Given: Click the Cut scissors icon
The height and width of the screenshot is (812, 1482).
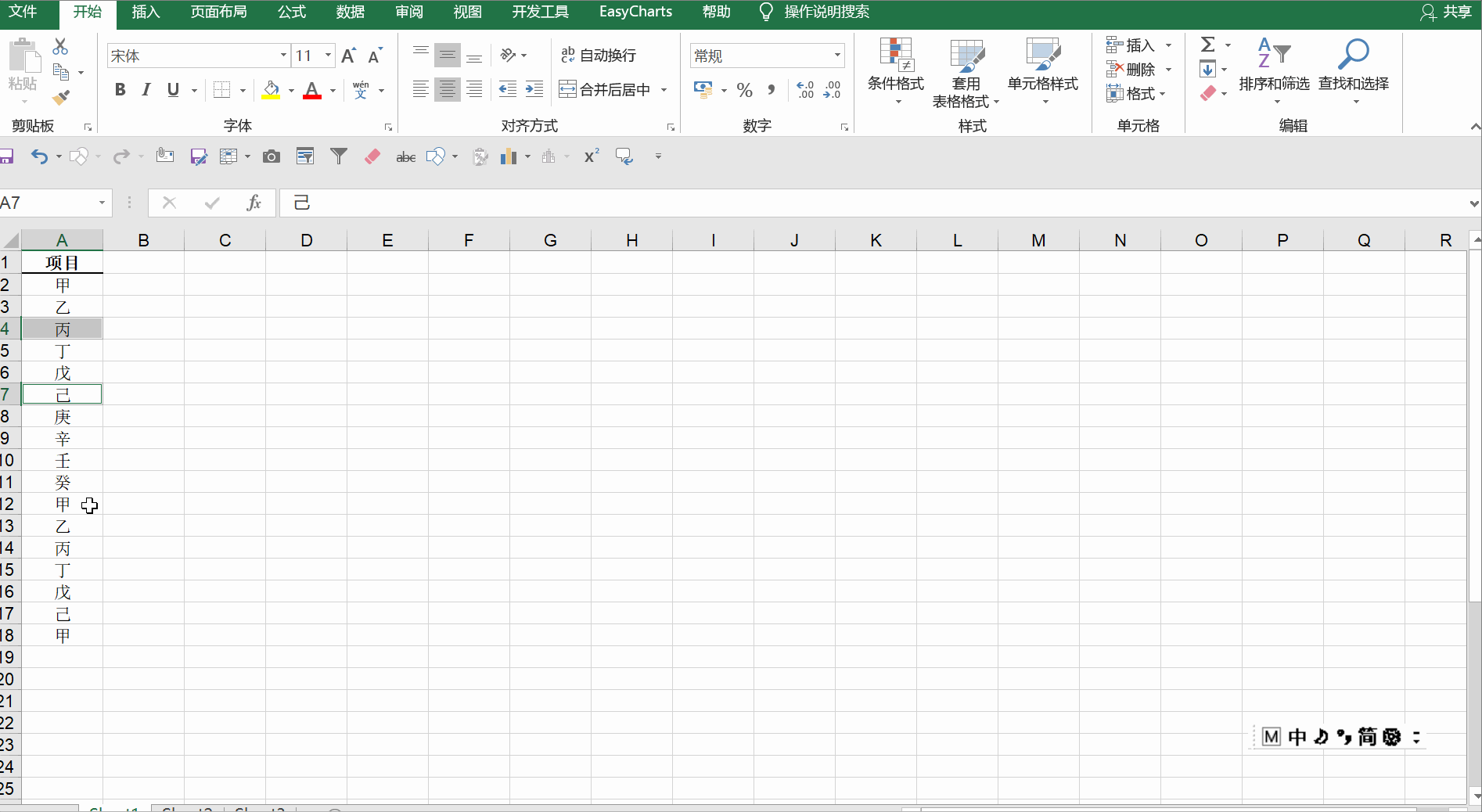Looking at the screenshot, I should (x=60, y=47).
